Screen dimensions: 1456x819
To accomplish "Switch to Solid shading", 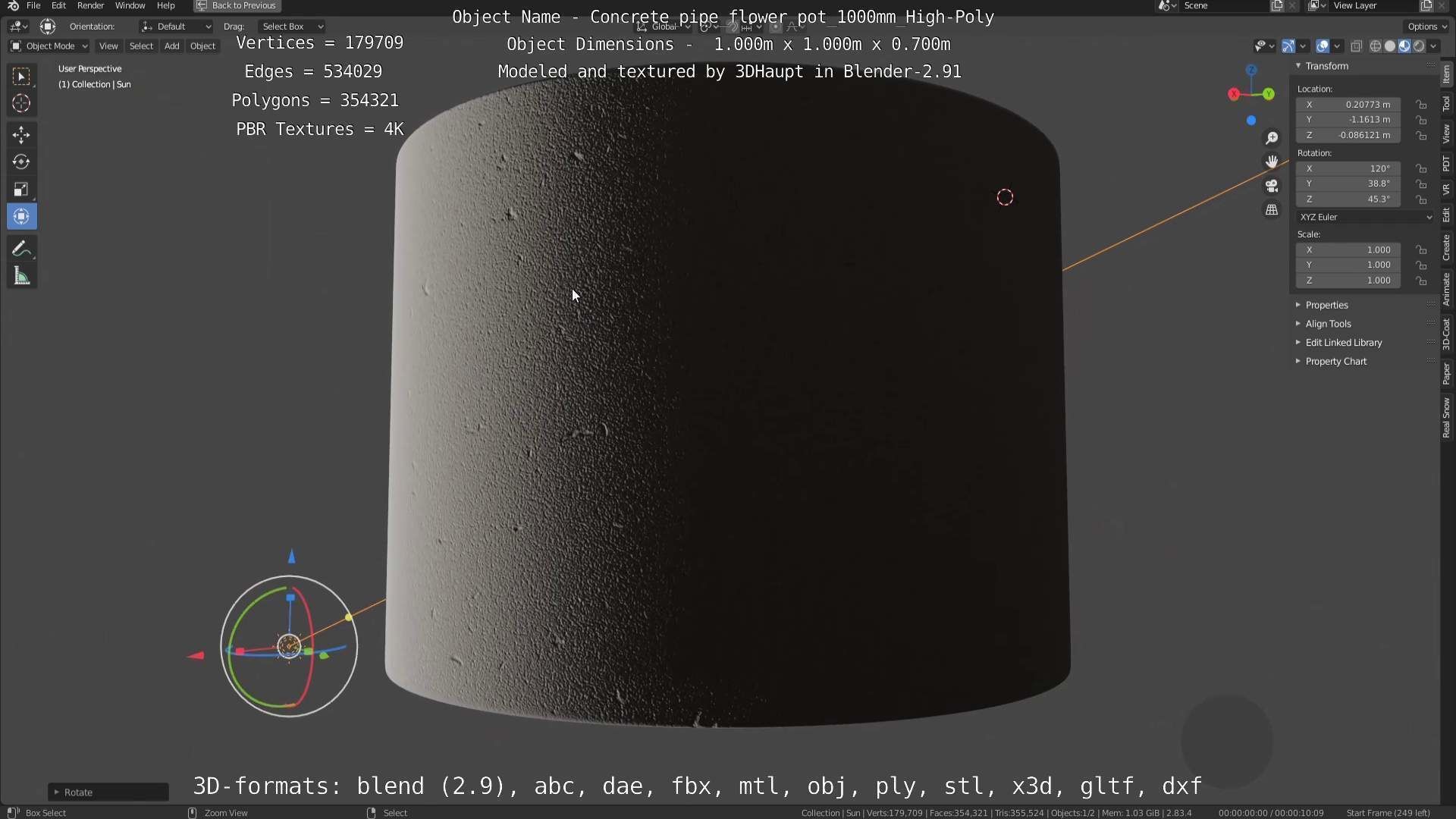I will point(1389,46).
